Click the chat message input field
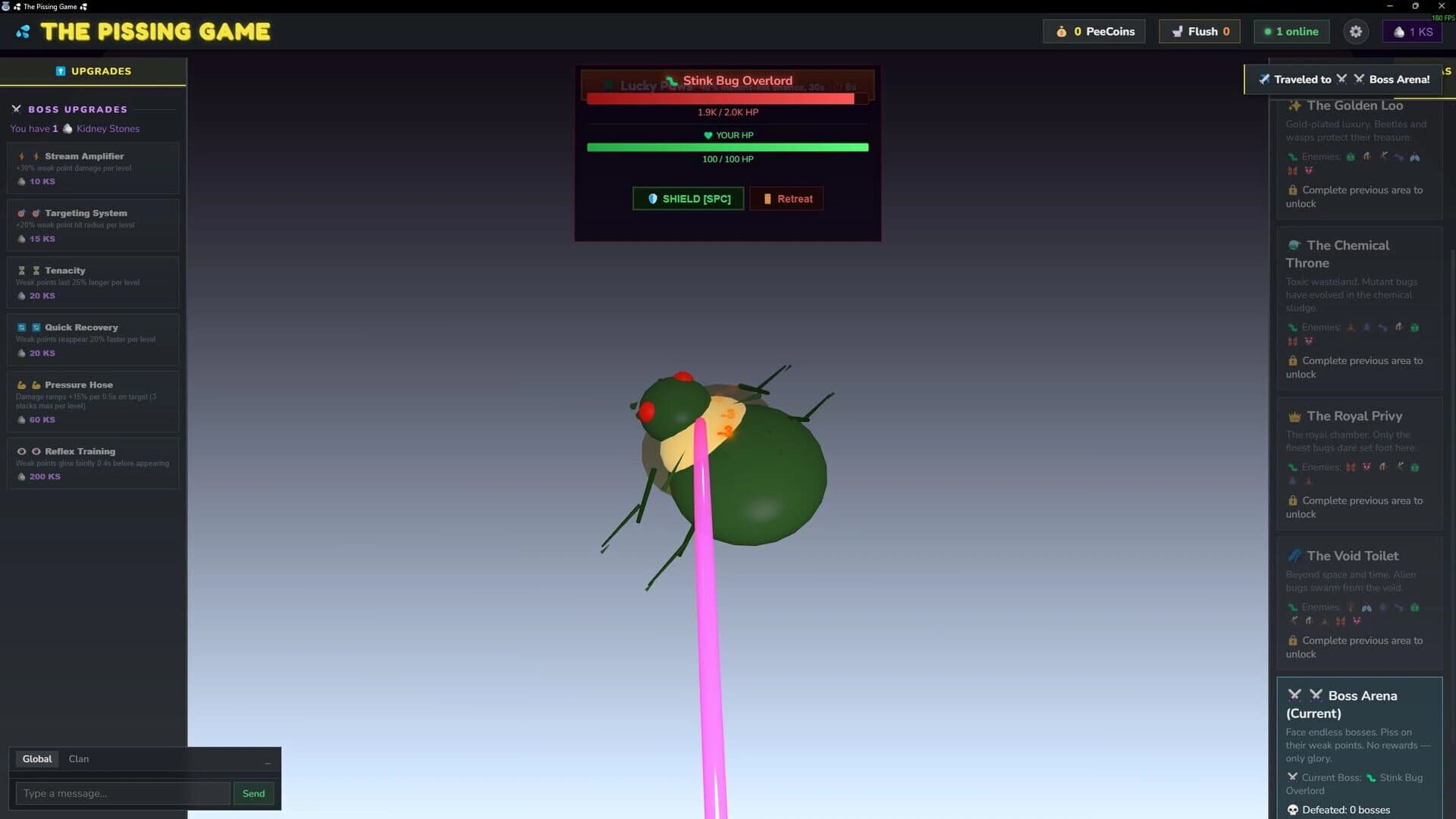Image resolution: width=1456 pixels, height=819 pixels. pyautogui.click(x=122, y=793)
